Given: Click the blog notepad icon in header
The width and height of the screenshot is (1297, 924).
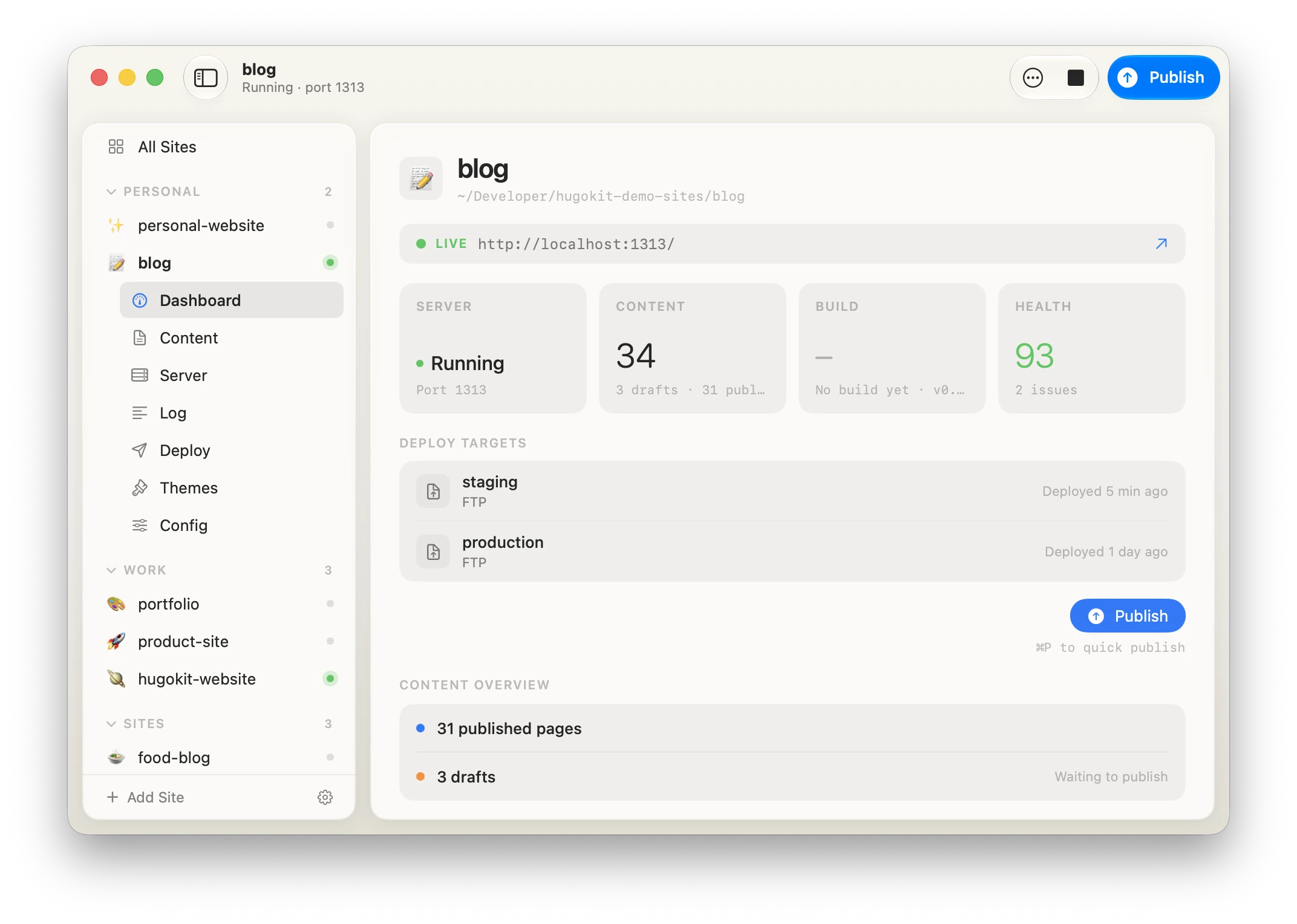Looking at the screenshot, I should point(421,178).
